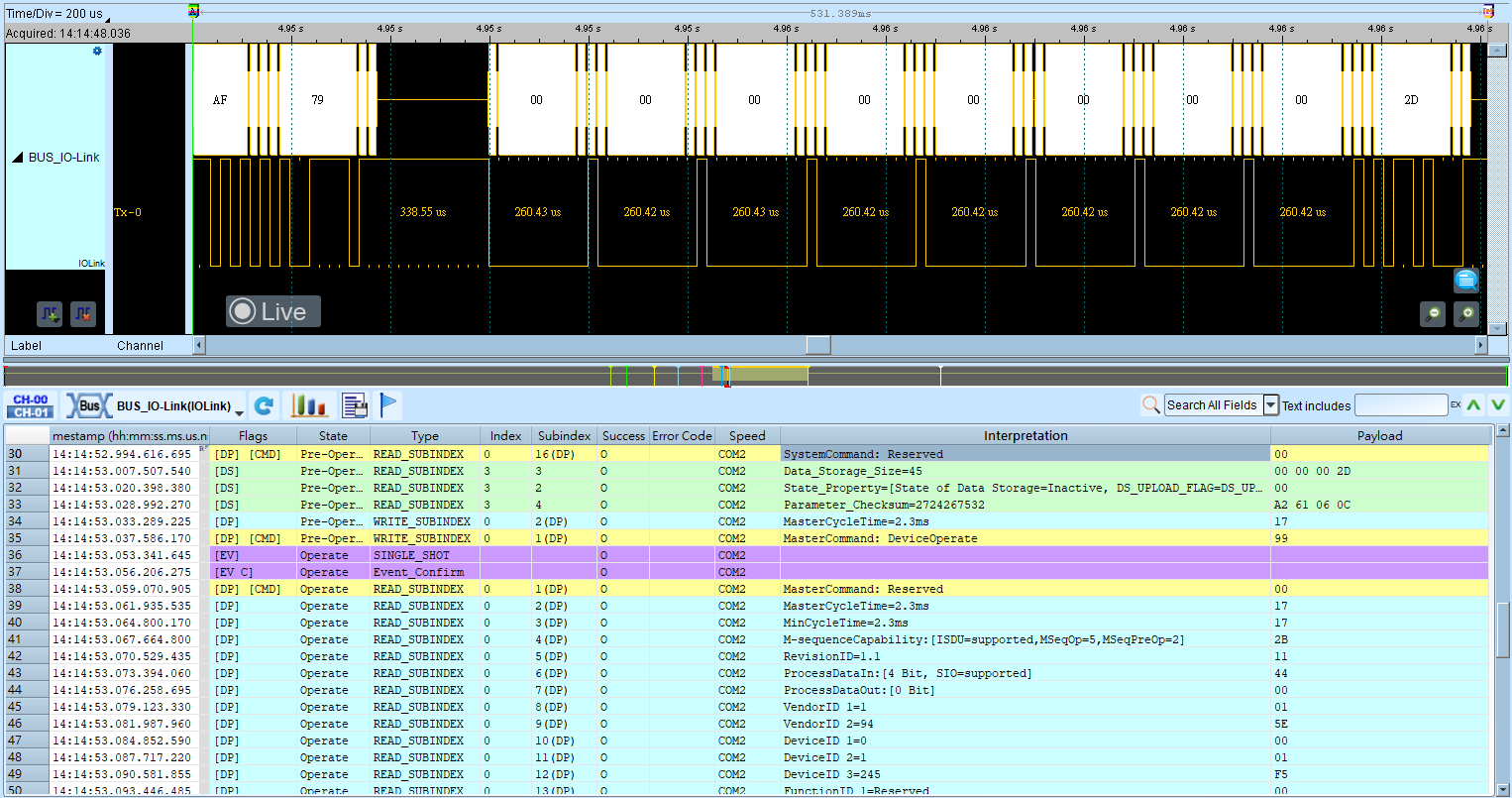Screen dimensions: 1512x798
Task: Click the search magnifier icon
Action: pos(1151,404)
